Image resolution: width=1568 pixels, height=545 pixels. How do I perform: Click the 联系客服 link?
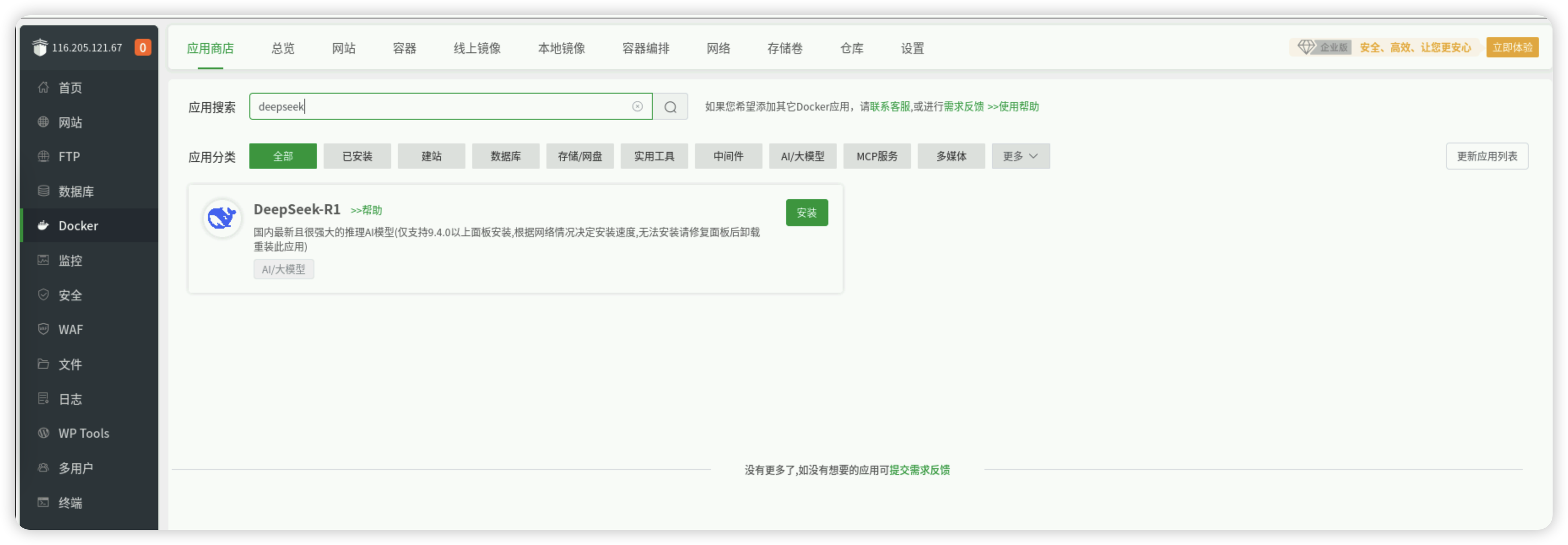tap(890, 106)
